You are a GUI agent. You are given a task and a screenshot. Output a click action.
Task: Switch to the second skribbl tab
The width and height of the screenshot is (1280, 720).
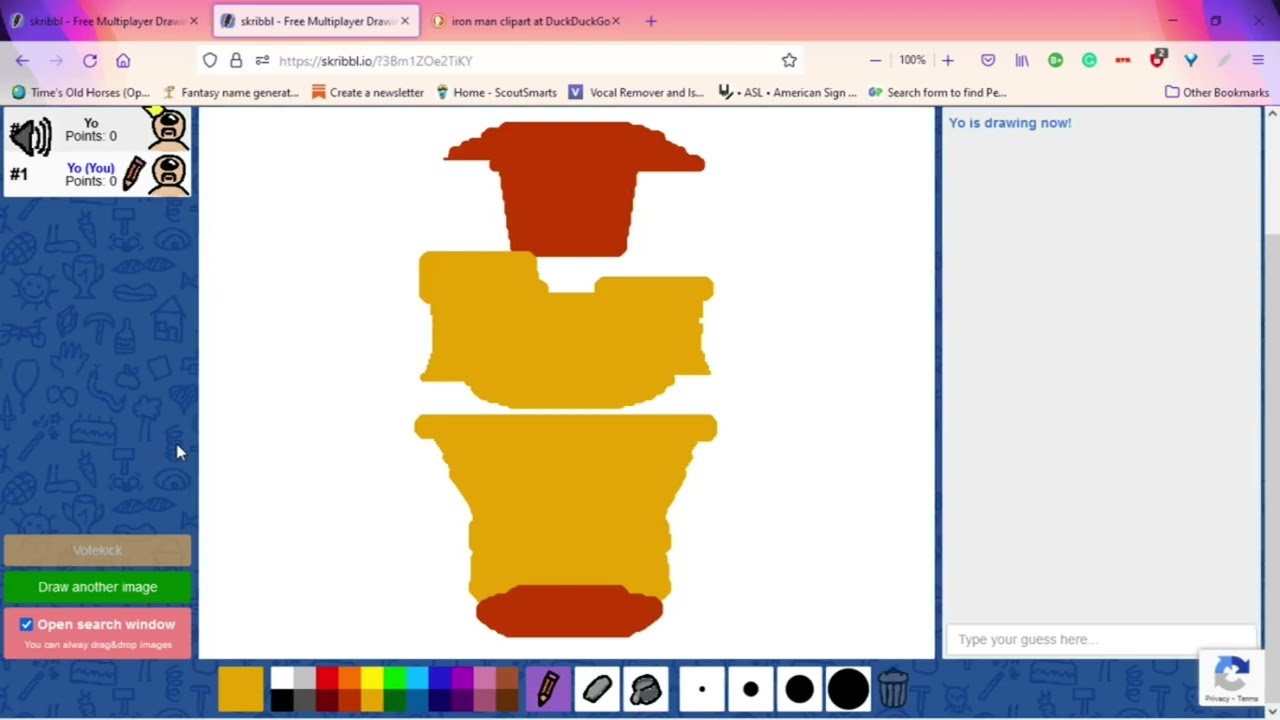pos(317,21)
